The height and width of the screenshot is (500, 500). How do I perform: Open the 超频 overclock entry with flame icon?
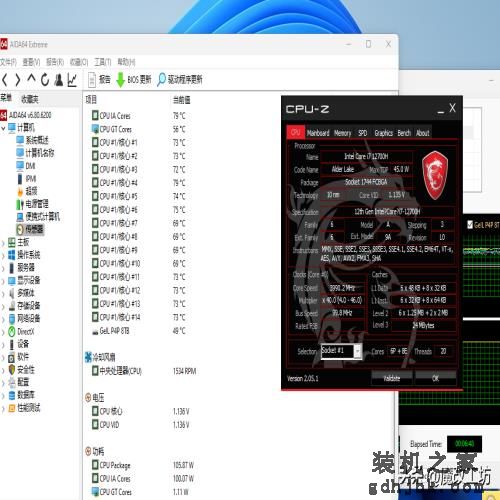[x=27, y=191]
